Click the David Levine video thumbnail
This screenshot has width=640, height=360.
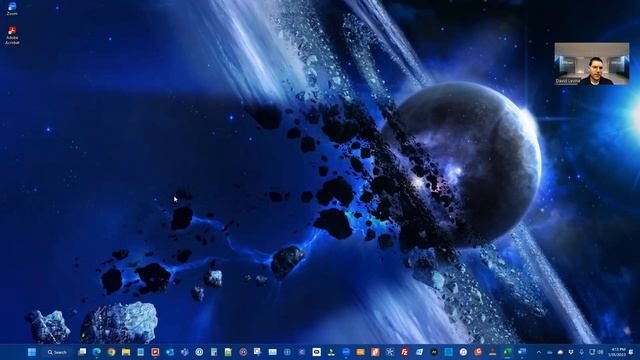tap(591, 64)
